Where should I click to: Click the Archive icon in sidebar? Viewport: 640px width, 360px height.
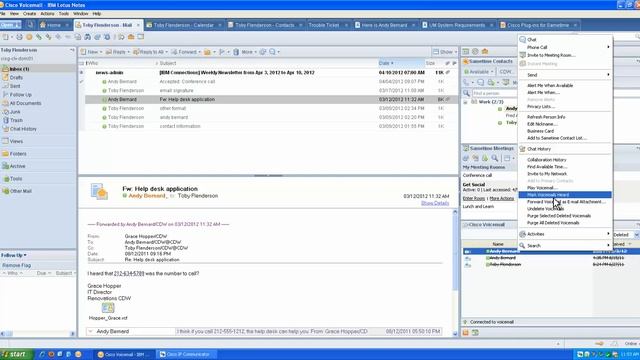5,166
